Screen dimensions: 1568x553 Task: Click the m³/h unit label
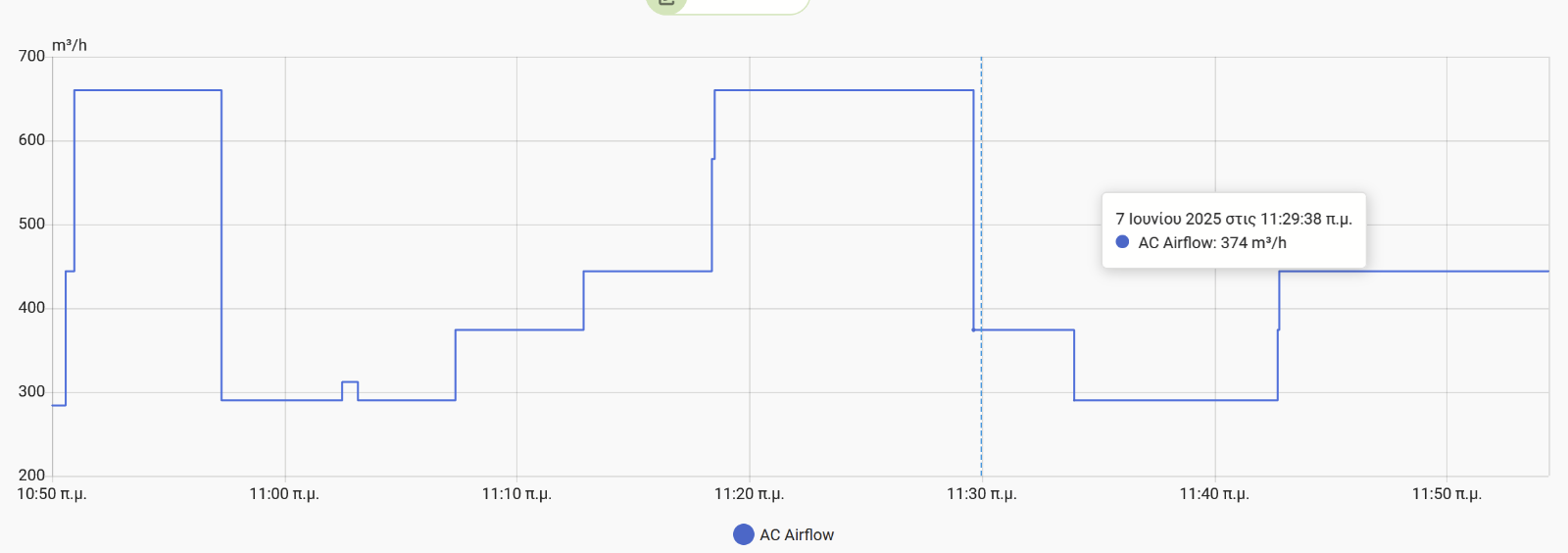click(70, 45)
